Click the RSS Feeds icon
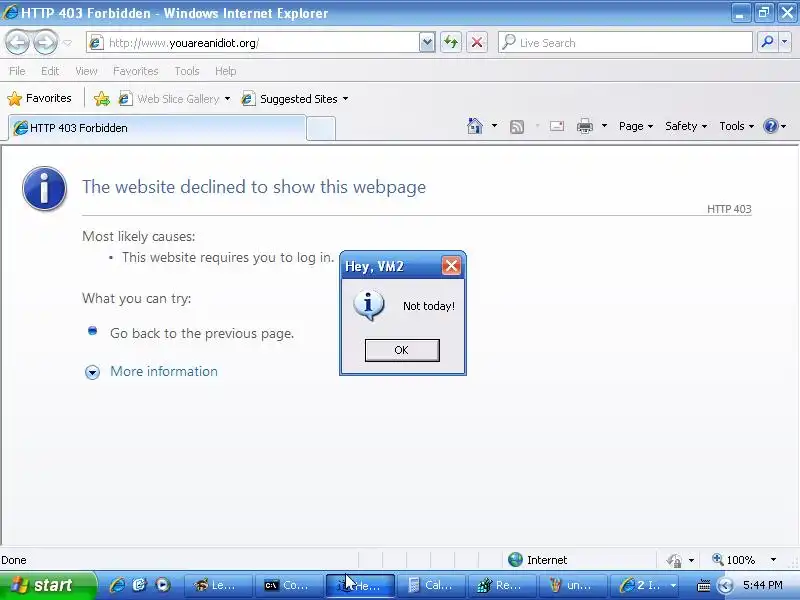800x600 pixels. click(517, 126)
